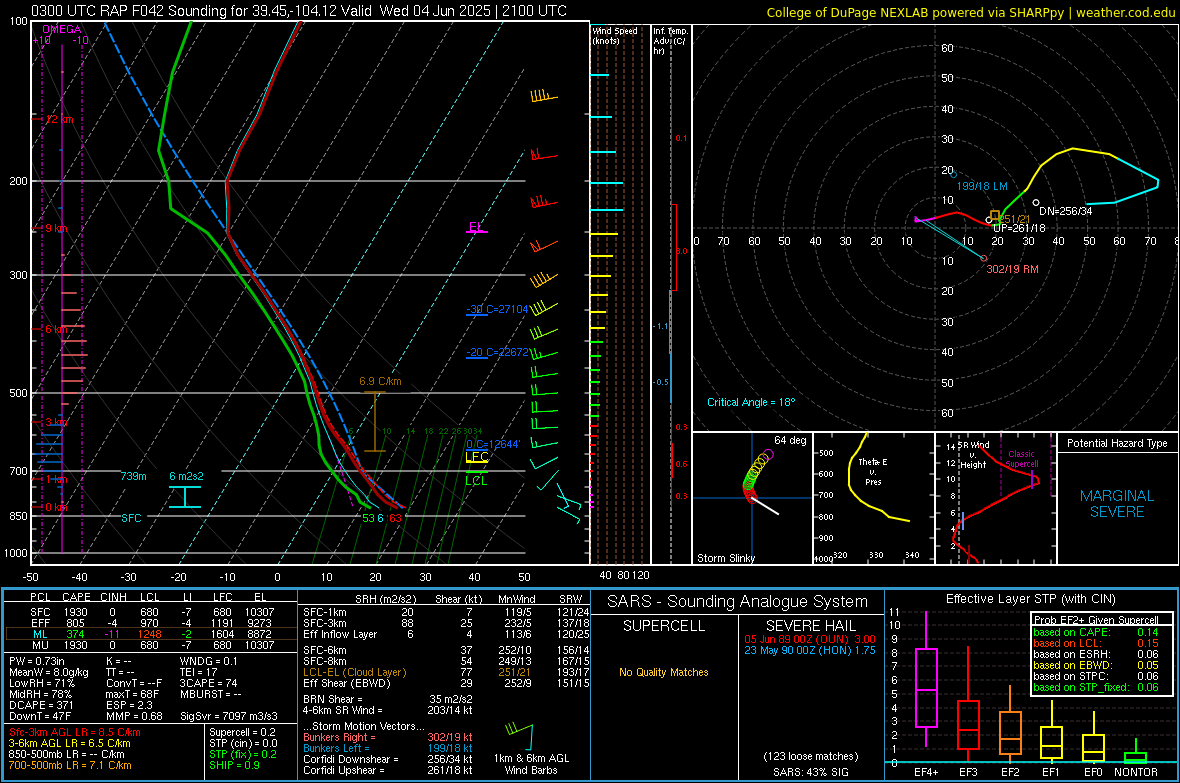
Task: Click the red EF3 box in STP plot
Action: (968, 724)
